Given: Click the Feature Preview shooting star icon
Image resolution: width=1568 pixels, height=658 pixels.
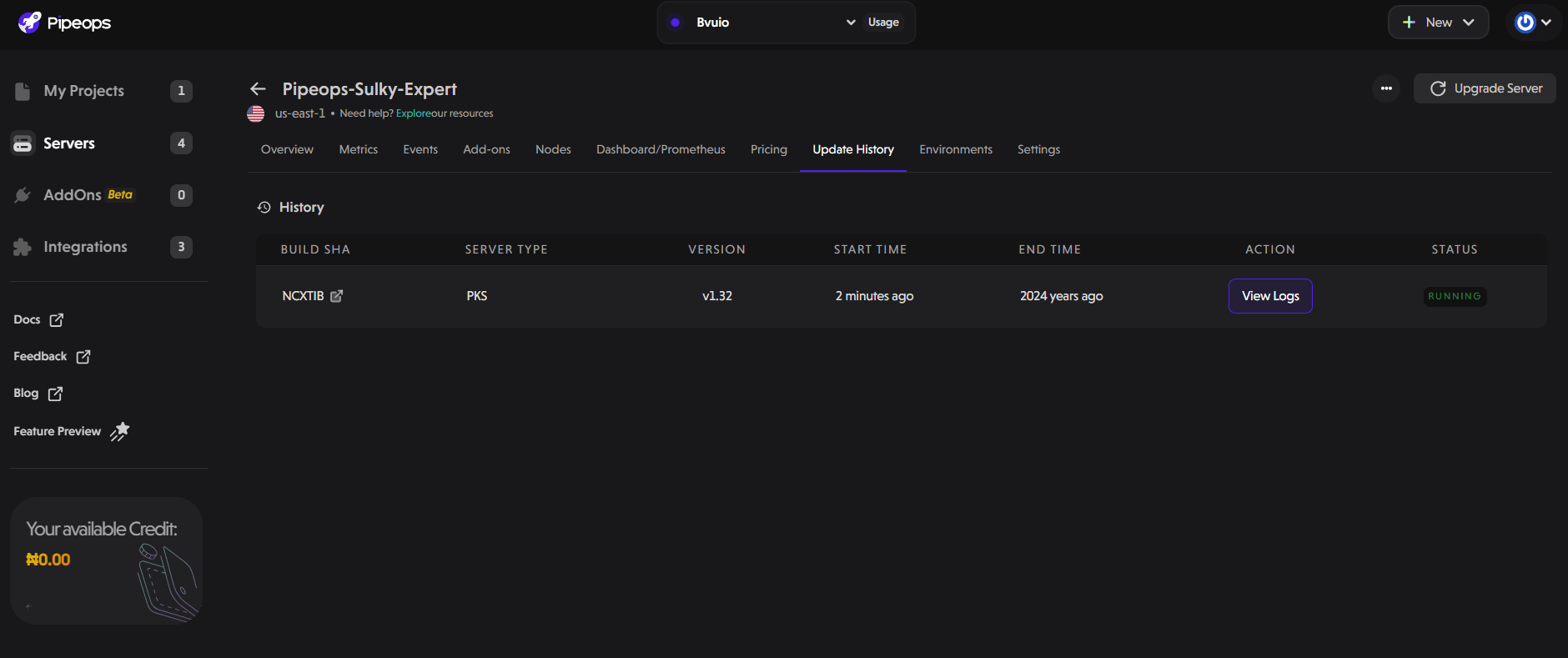Looking at the screenshot, I should (120, 431).
